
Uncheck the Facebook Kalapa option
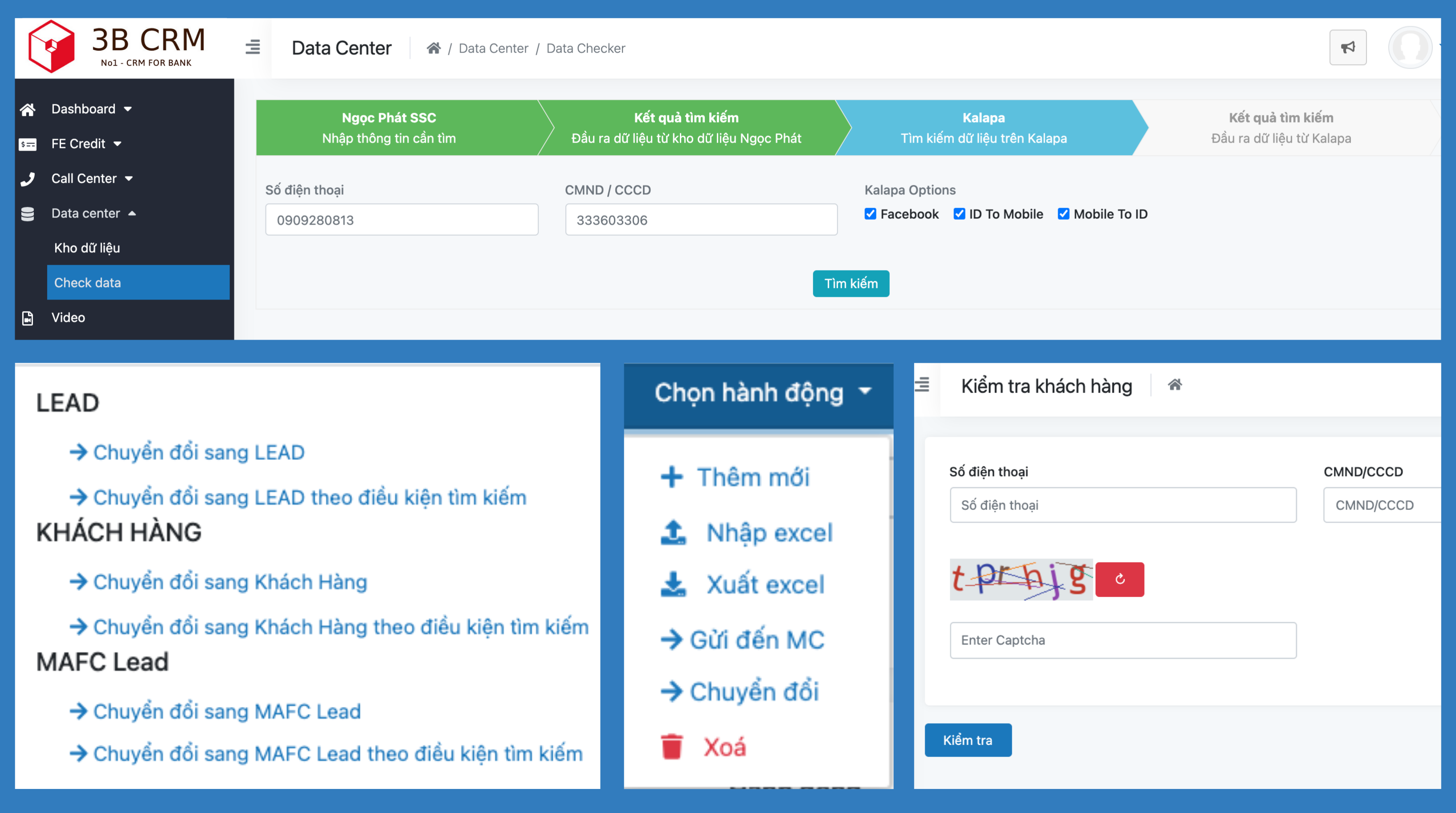871,214
